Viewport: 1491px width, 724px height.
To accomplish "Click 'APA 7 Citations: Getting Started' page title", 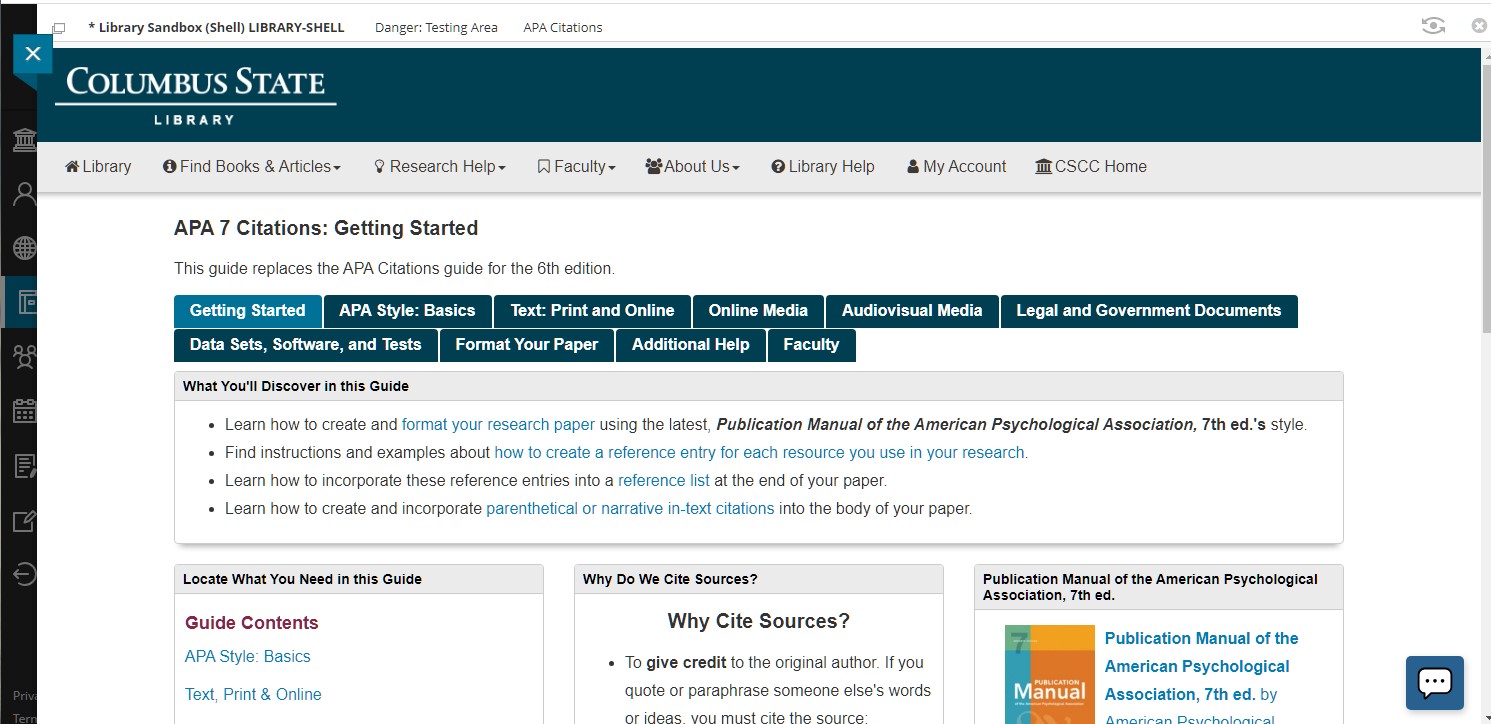I will point(326,228).
